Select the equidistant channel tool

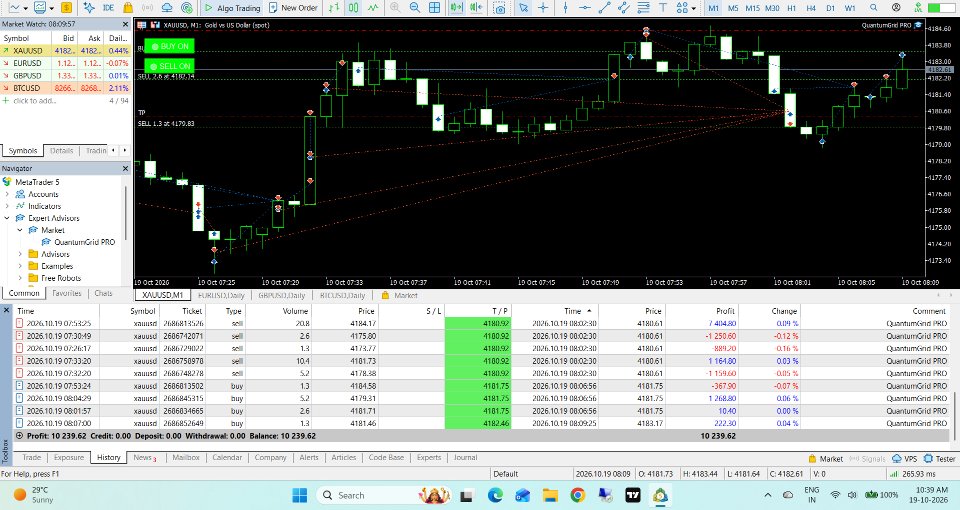click(624, 8)
